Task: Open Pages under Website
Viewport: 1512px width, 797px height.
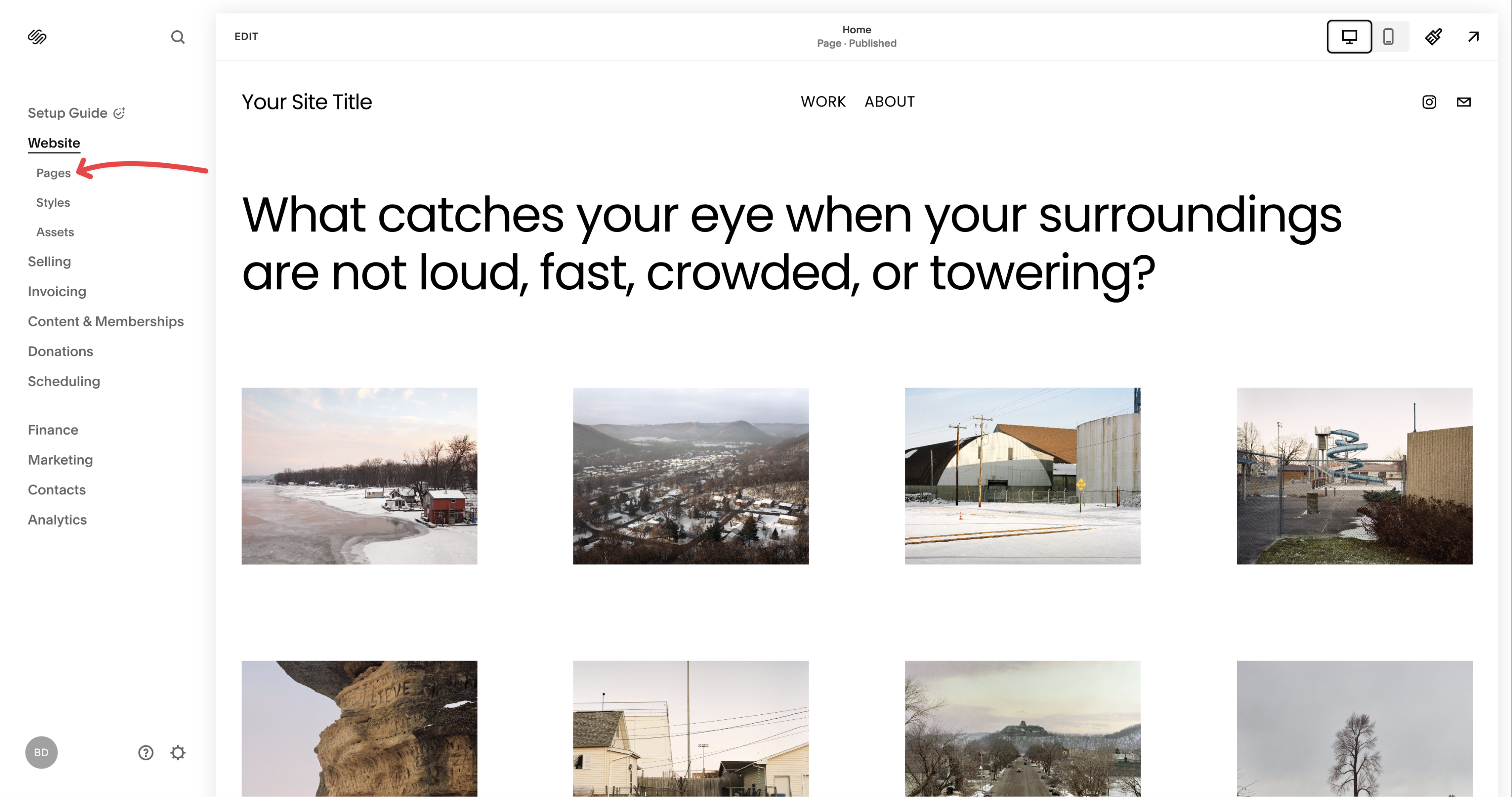Action: (x=53, y=173)
